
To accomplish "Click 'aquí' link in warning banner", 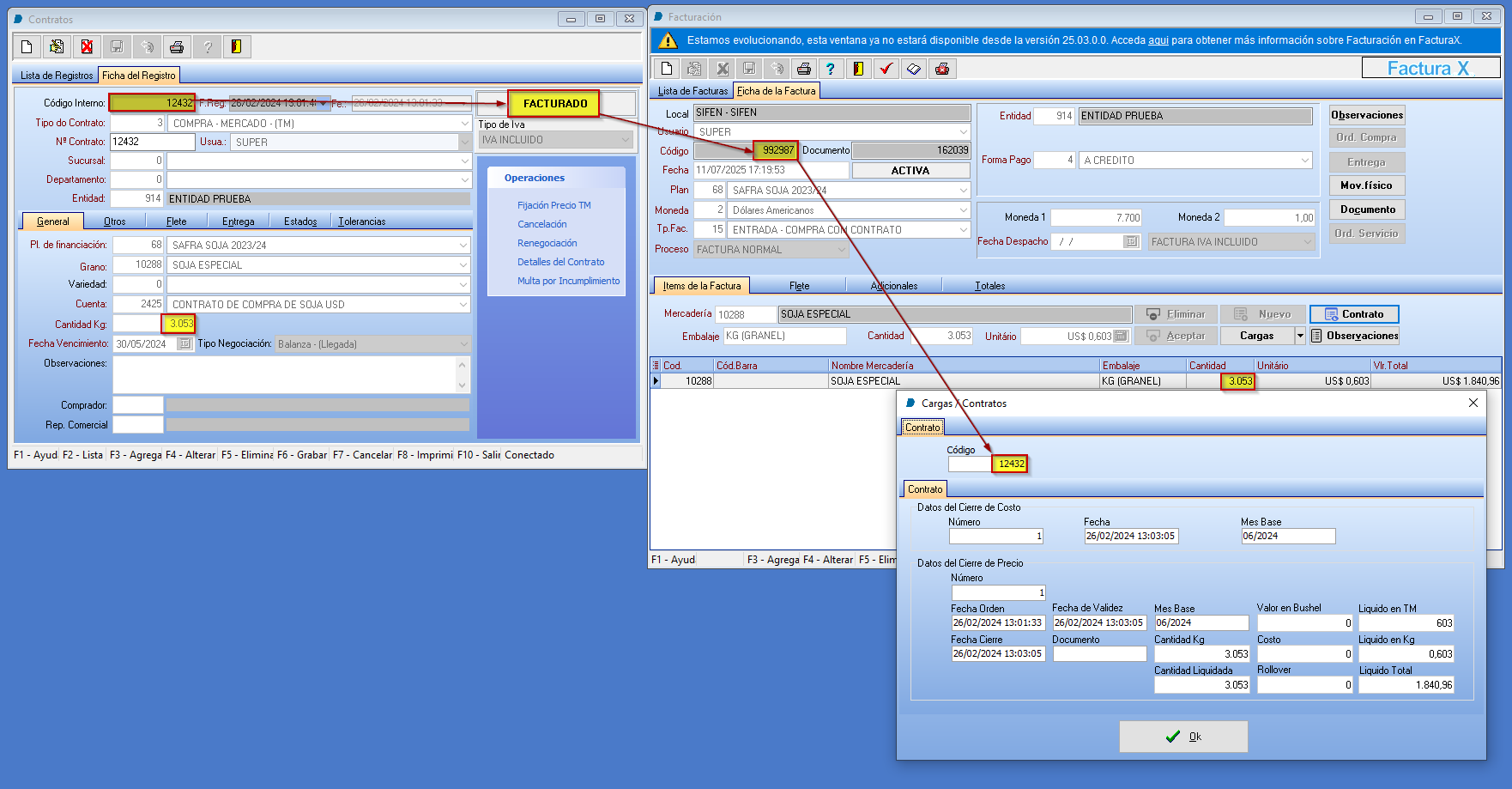I will point(1158,40).
